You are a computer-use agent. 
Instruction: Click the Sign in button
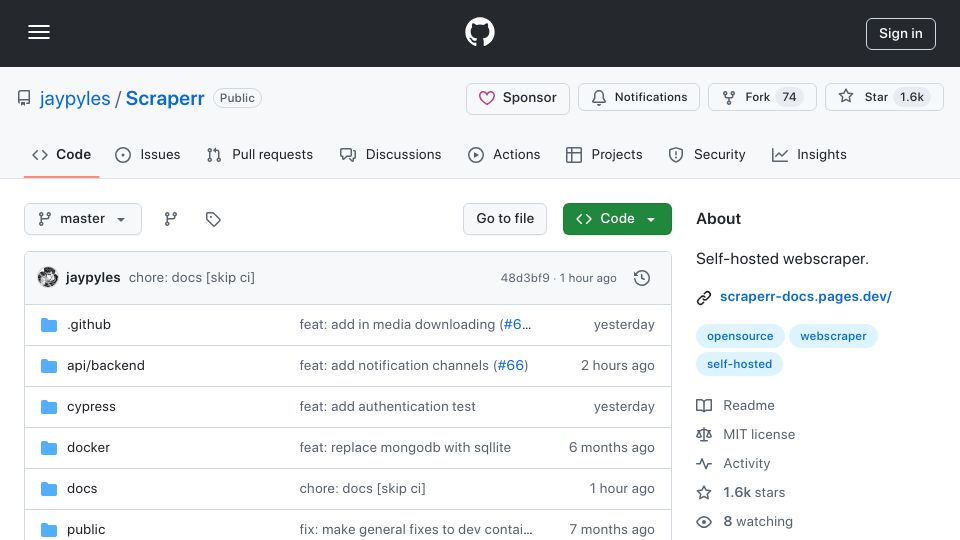tap(901, 34)
